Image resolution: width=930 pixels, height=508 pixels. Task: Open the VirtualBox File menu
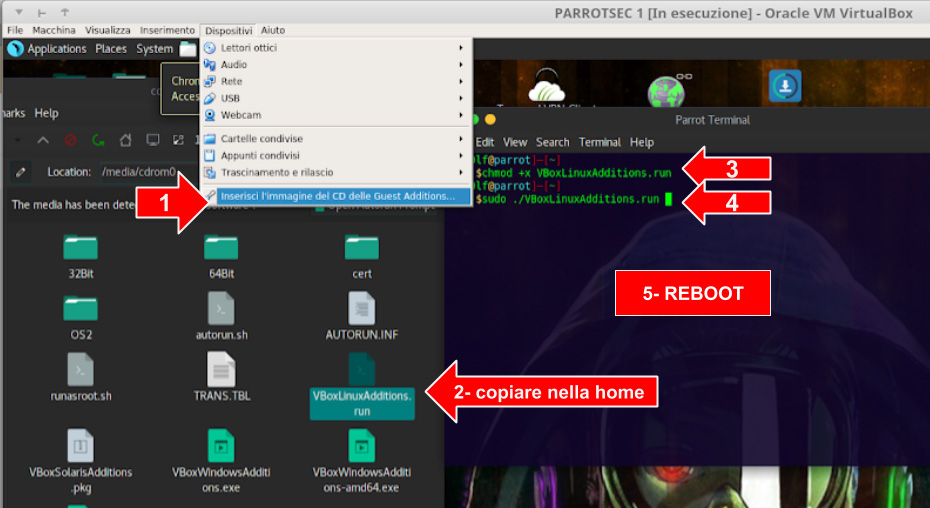(x=15, y=30)
